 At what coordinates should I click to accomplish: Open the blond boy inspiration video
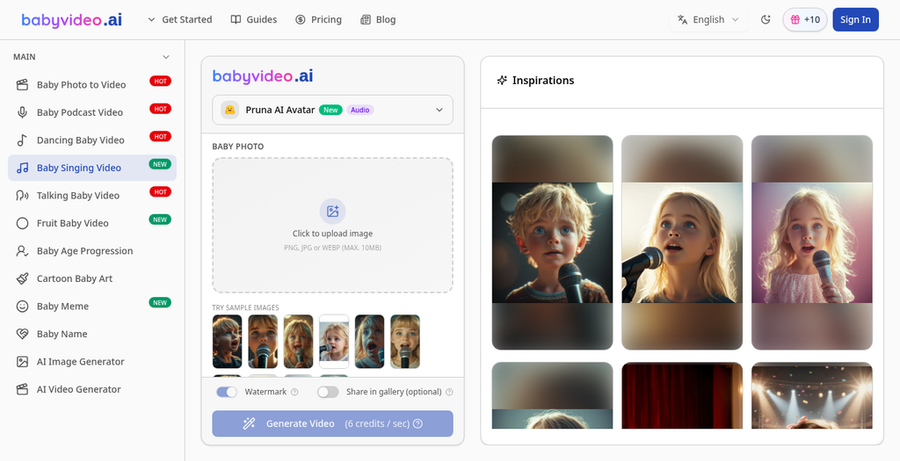tap(552, 242)
